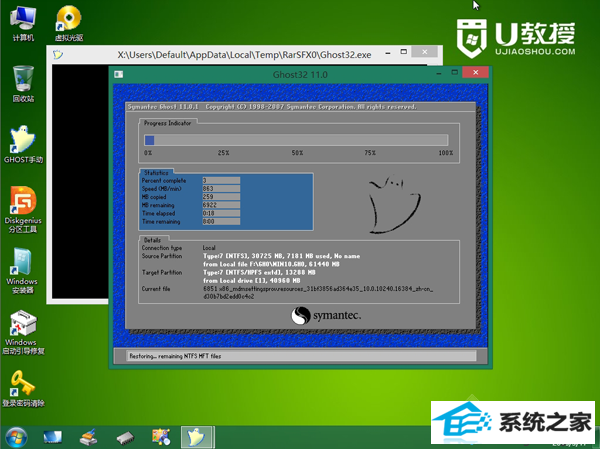Open the disk drive taskbar icon
Screen dimensions: 600x449
click(125, 438)
